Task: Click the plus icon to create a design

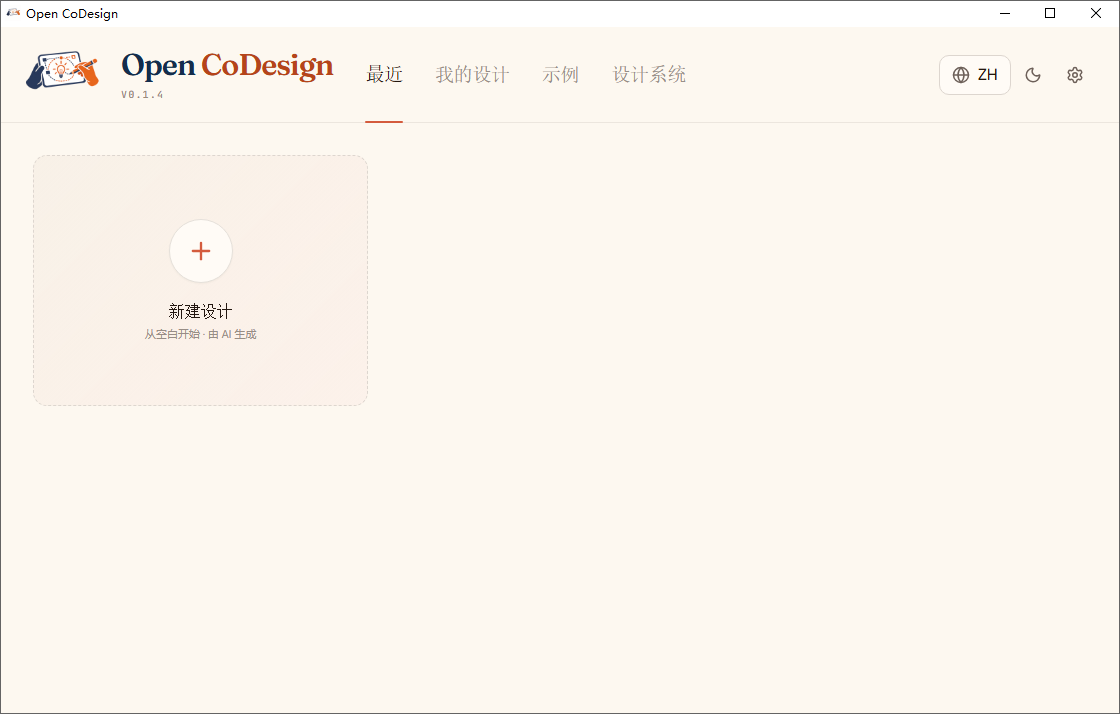Action: tap(201, 251)
